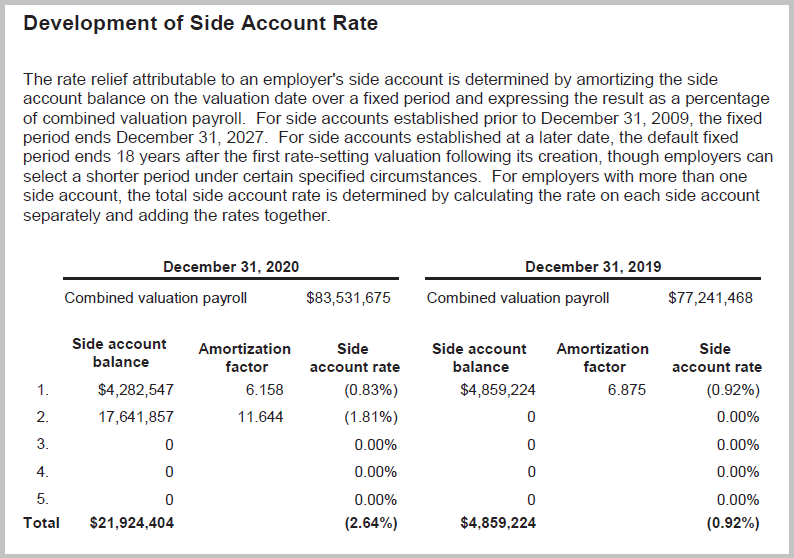Click the December 31, 2020 column header

click(231, 266)
